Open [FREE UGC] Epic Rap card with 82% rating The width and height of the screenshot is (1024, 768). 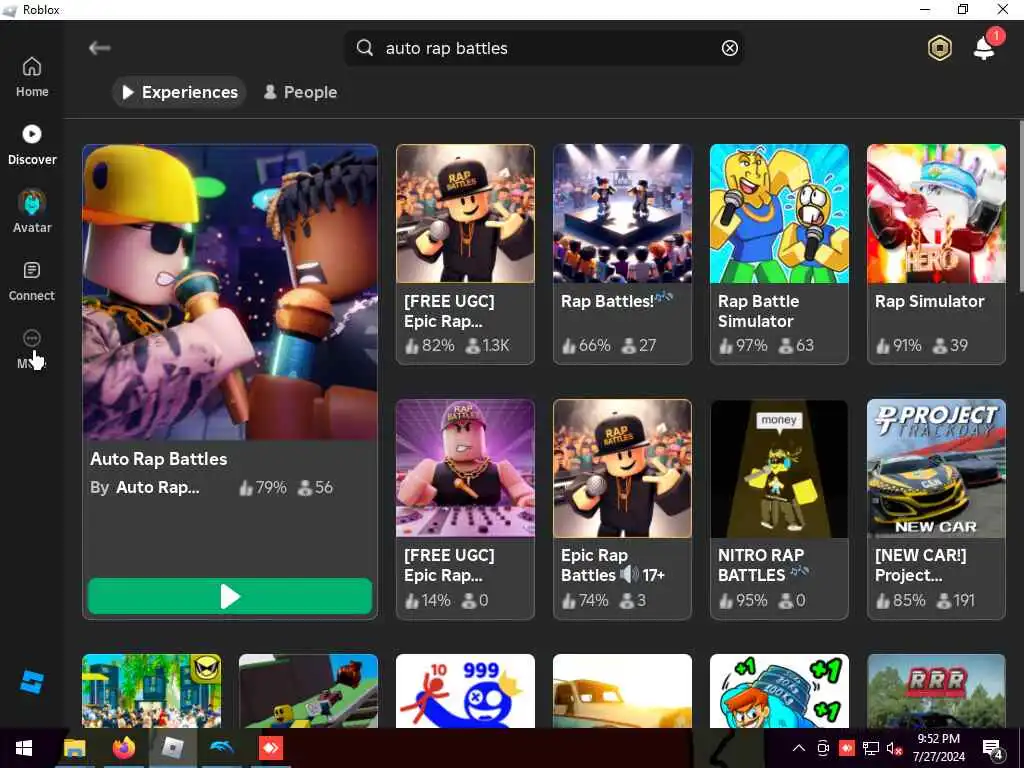[x=465, y=254]
